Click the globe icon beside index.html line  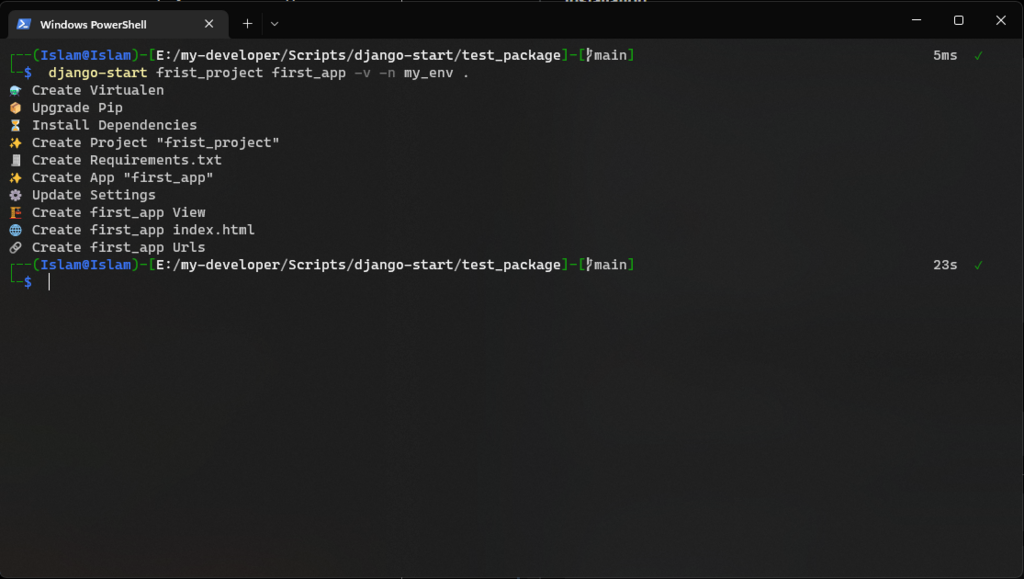pyautogui.click(x=16, y=230)
